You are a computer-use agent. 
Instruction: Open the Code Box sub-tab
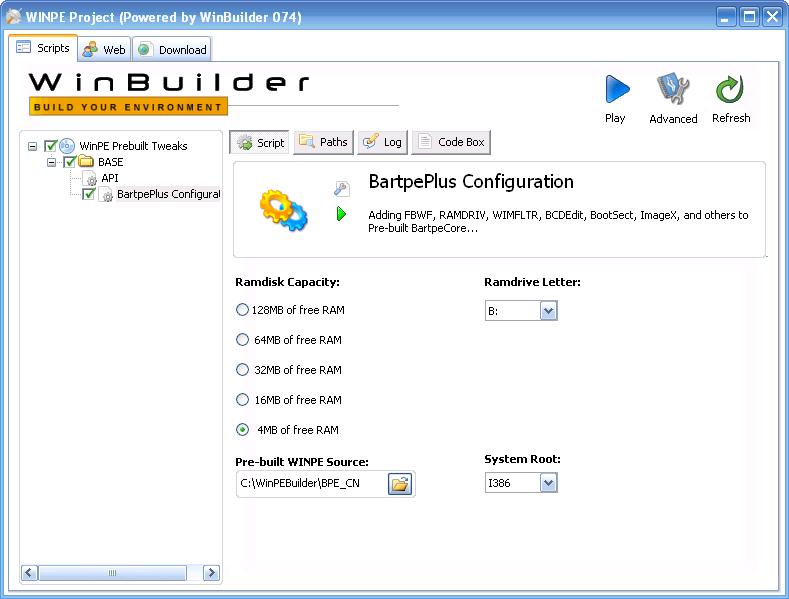(x=451, y=142)
